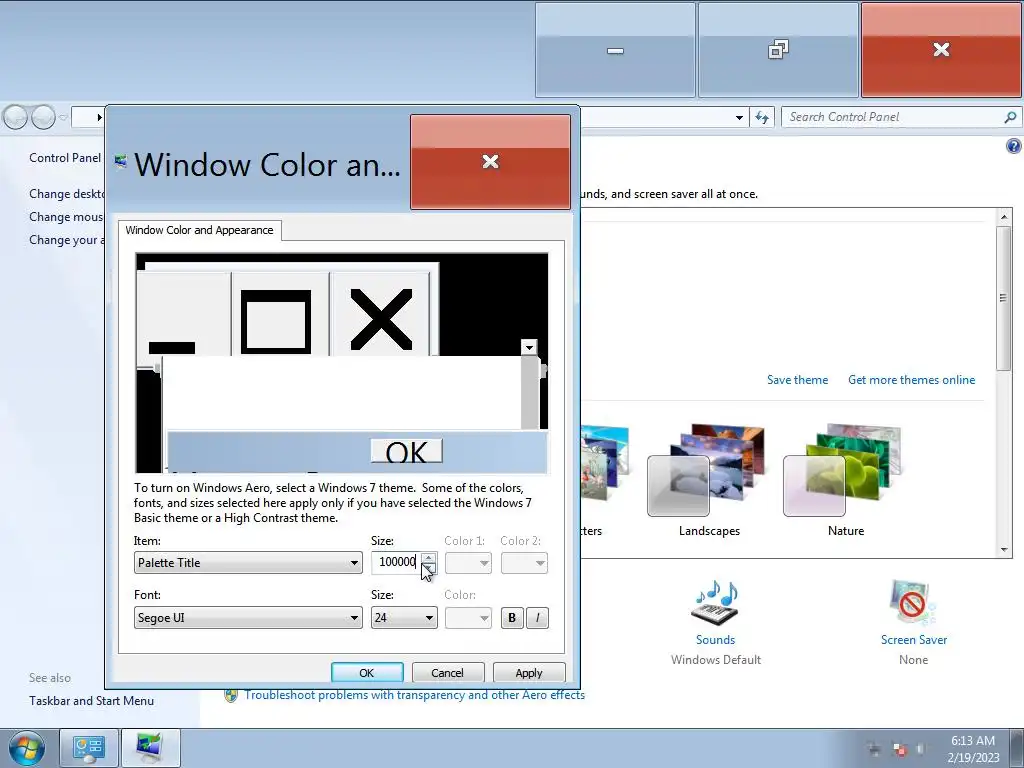Click OK in the dialog

tap(367, 673)
